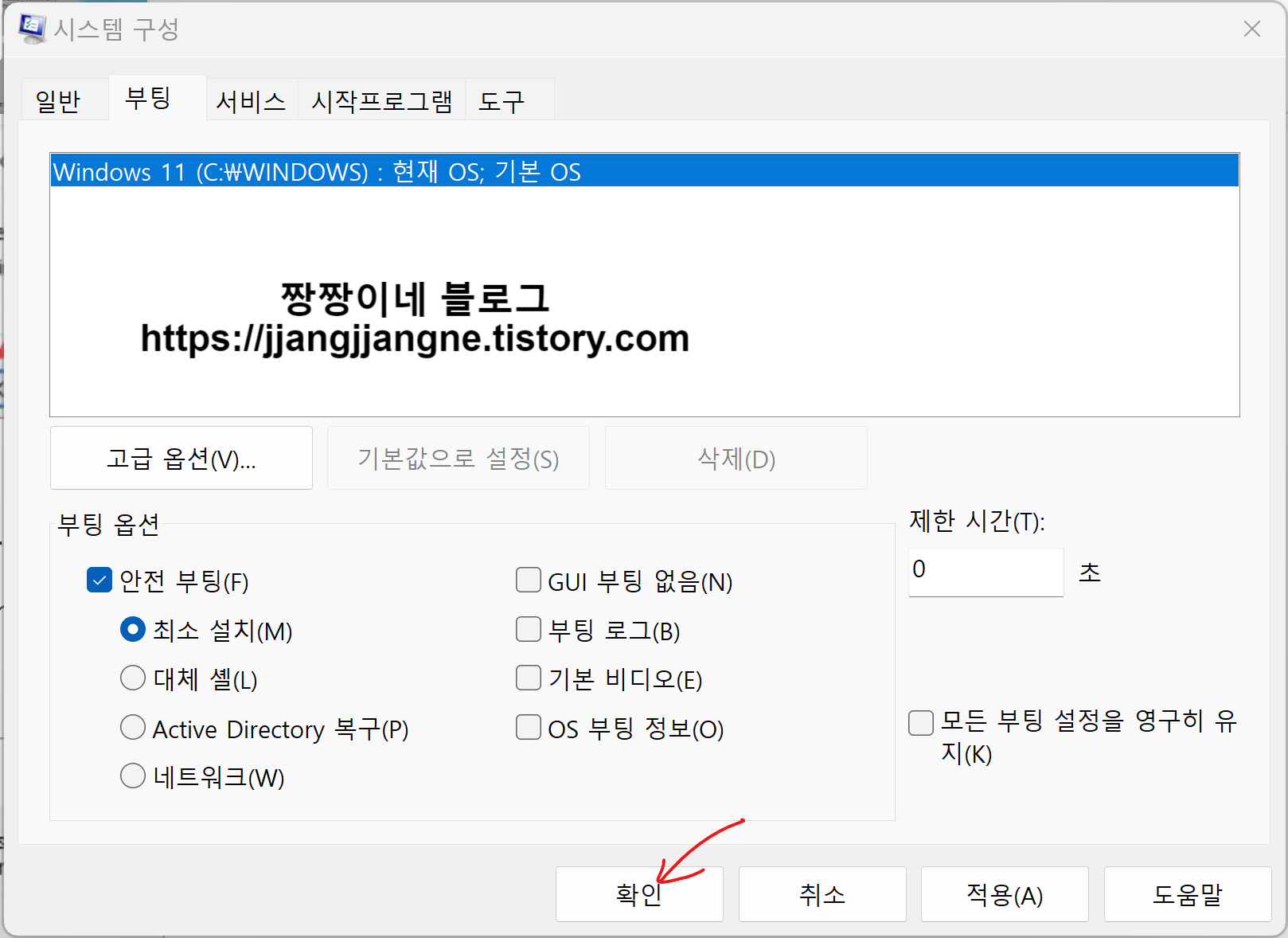This screenshot has height=938, width=1288.
Task: Apply changes with 적용(A) button
Action: click(x=1005, y=894)
